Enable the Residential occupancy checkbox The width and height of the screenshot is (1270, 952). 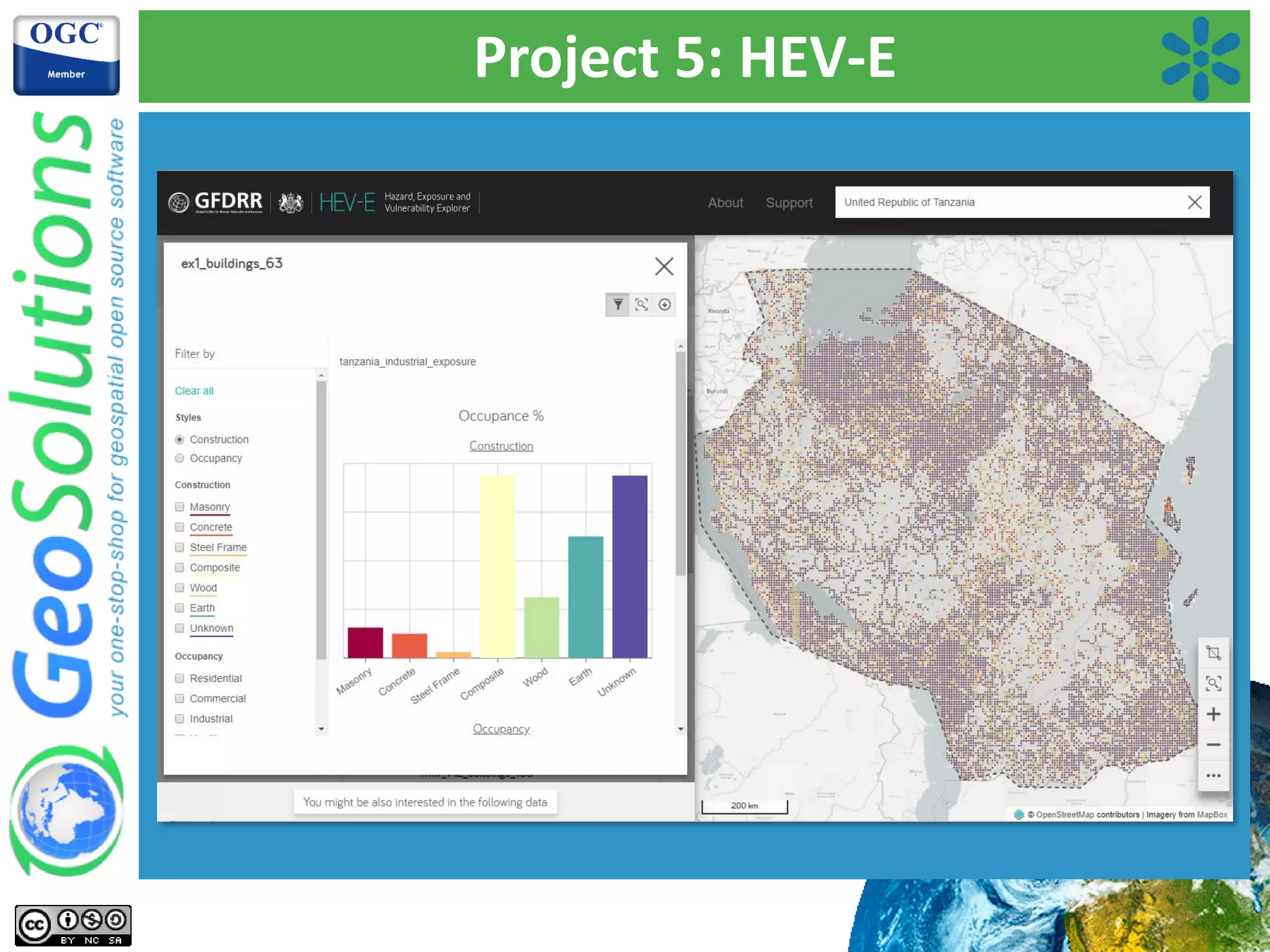(180, 678)
